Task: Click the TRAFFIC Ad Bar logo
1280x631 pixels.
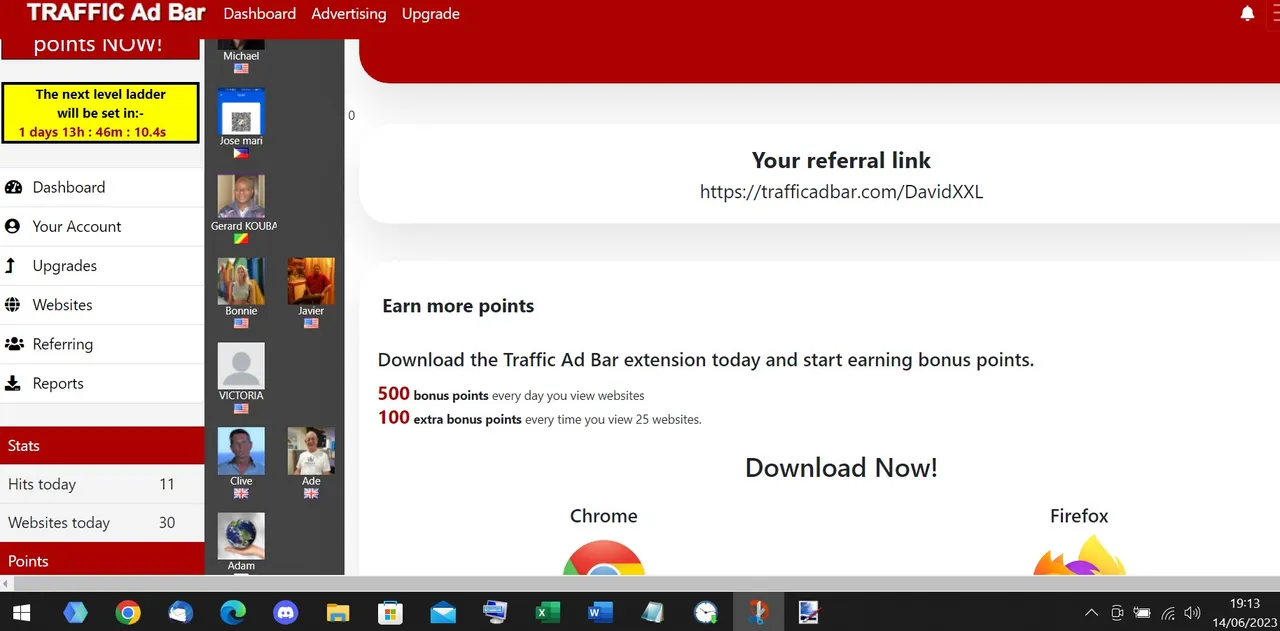Action: 116,13
